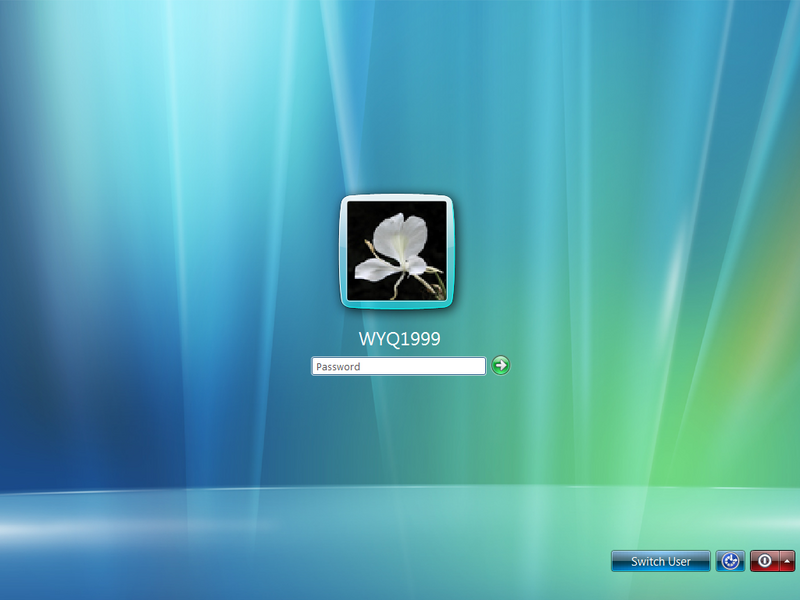Open the Ease of Access icon
The width and height of the screenshot is (800, 600).
click(730, 561)
